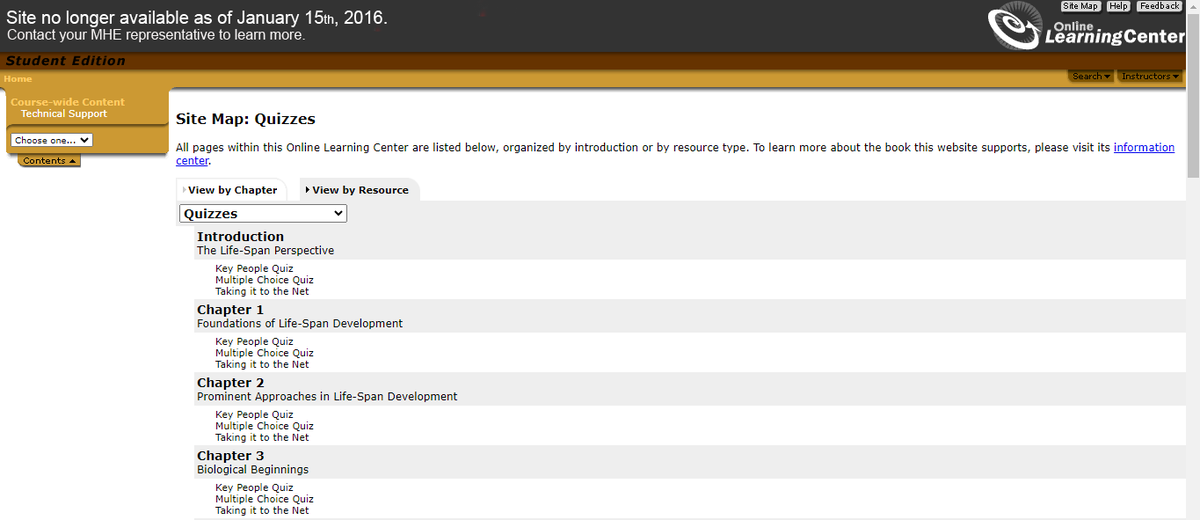This screenshot has width=1200, height=520.
Task: Open Chapter 1 Key People Quiz
Action: pyautogui.click(x=254, y=342)
